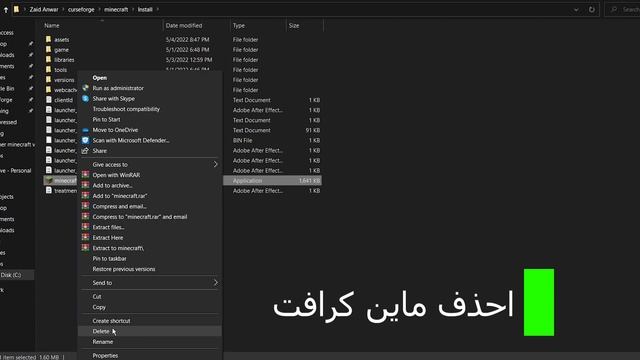Click the clientId text document icon
Image resolution: width=640 pixels, height=360 pixels.
49,100
